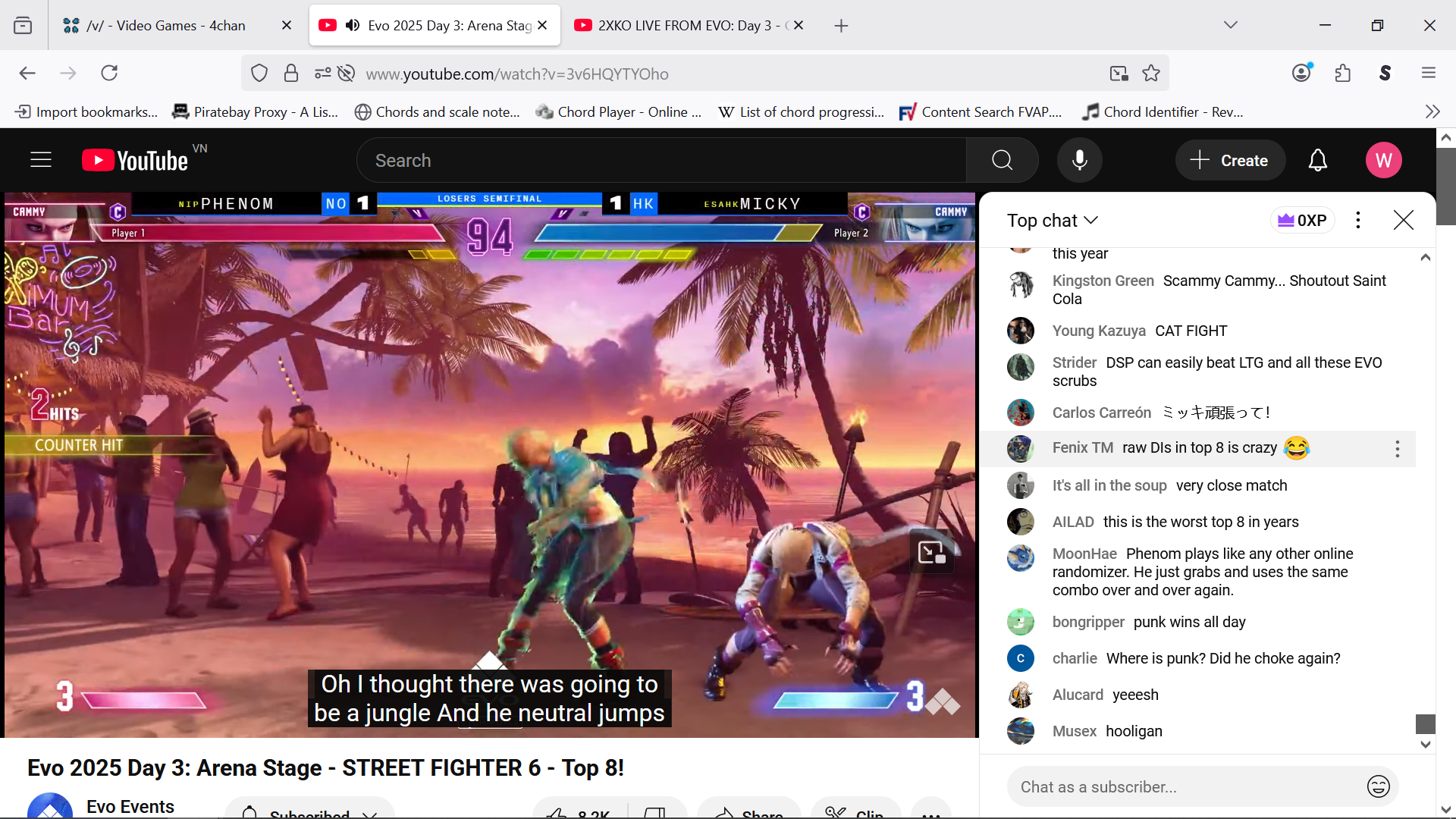Open Firefox account icon
This screenshot has height=819, width=1456.
(1302, 73)
